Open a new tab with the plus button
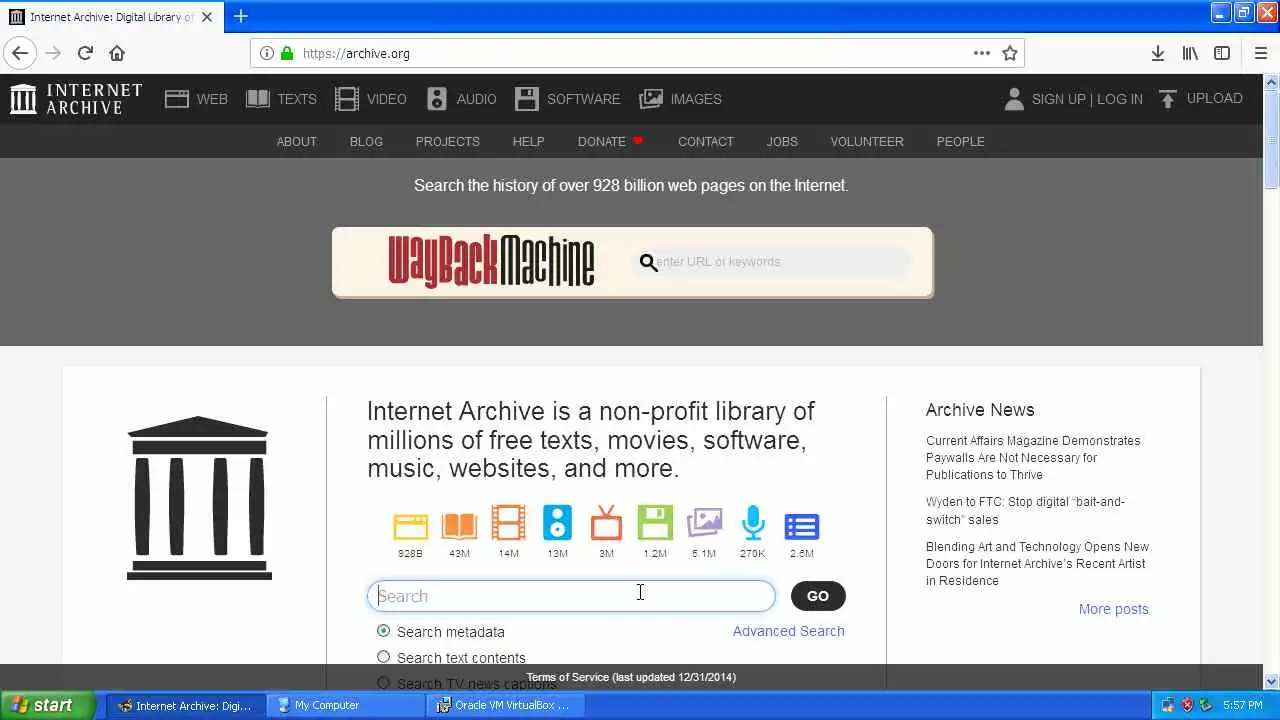The width and height of the screenshot is (1280, 720). pos(241,16)
